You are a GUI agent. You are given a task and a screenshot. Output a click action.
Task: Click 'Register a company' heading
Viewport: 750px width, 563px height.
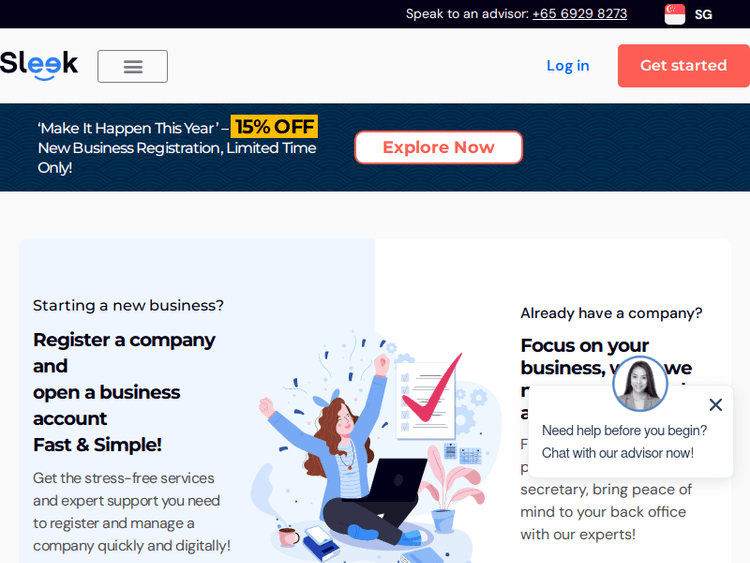tap(124, 340)
